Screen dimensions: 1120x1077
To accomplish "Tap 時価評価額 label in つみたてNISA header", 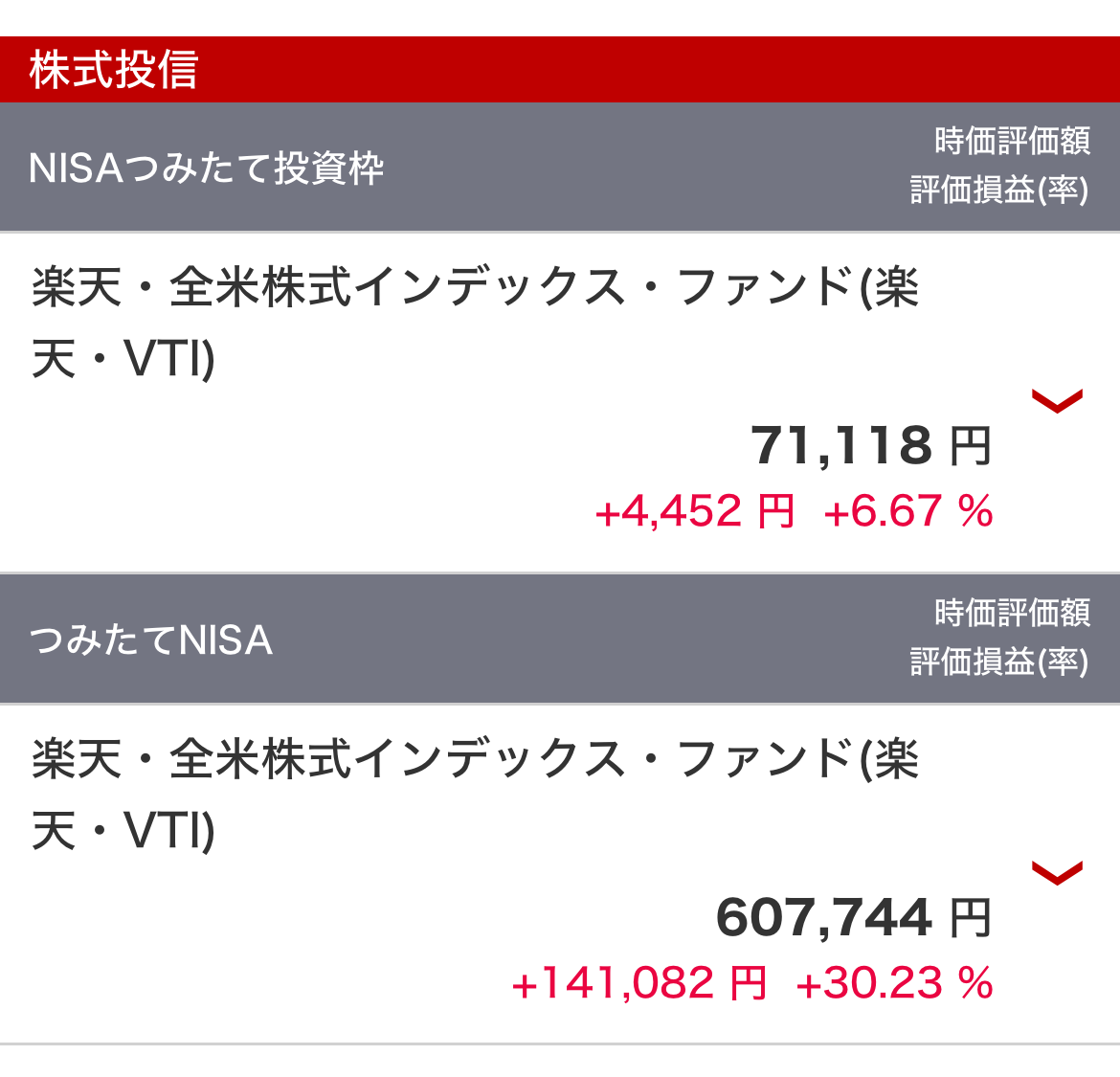I will tap(1012, 613).
